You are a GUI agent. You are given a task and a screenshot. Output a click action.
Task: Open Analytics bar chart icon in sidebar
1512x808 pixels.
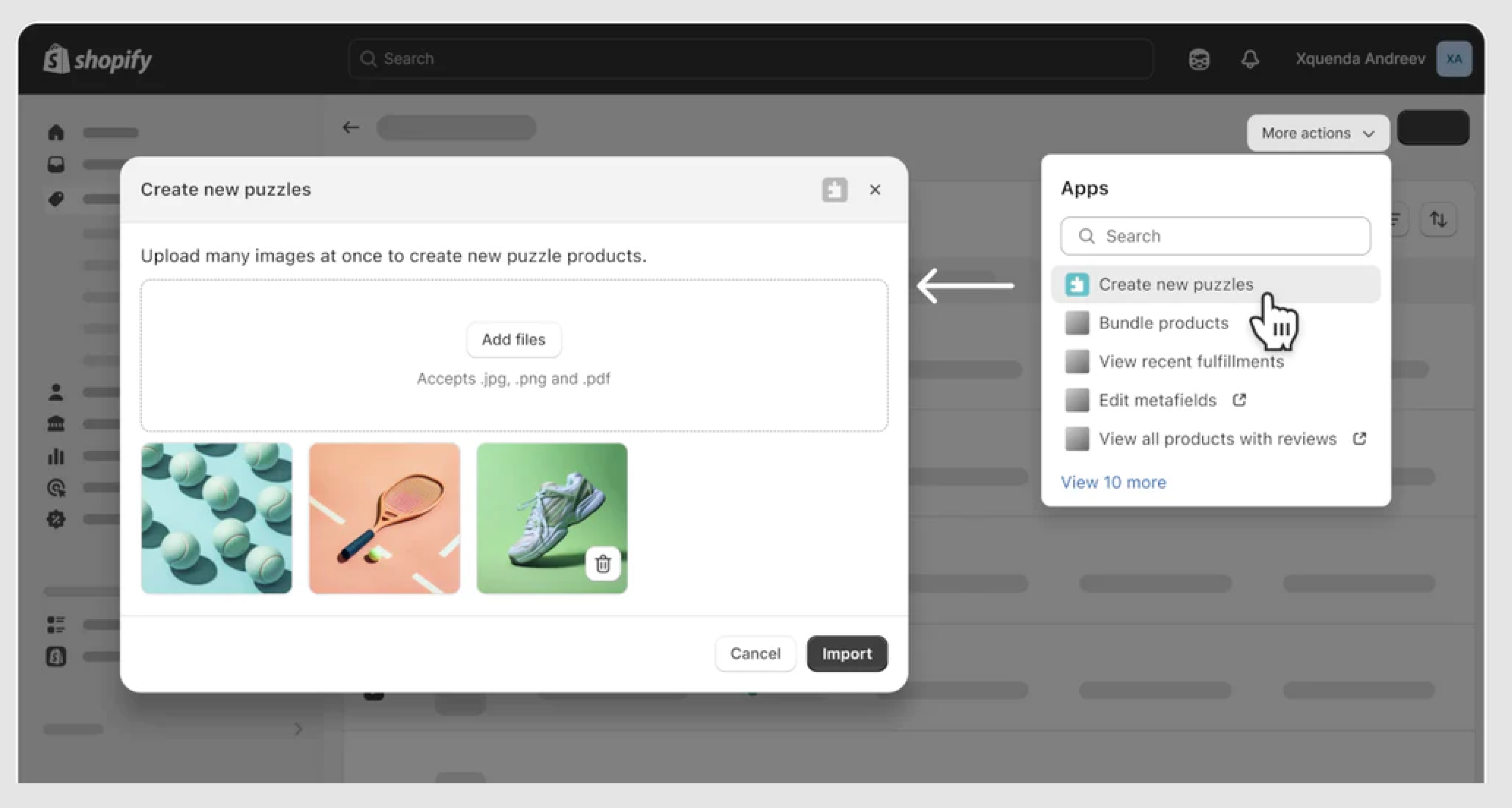click(x=56, y=456)
